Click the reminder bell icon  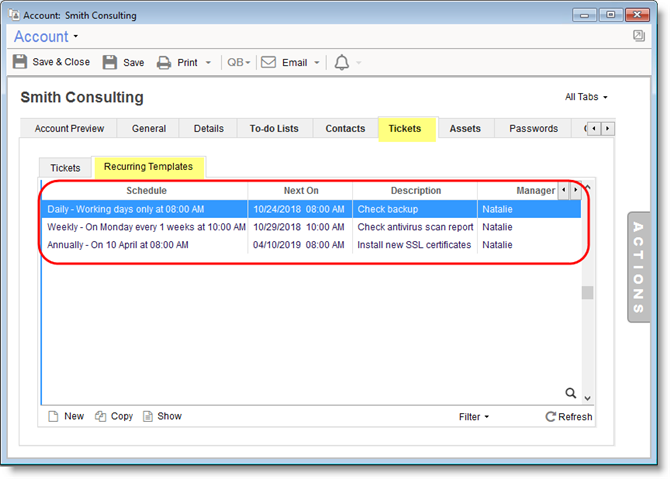(342, 62)
